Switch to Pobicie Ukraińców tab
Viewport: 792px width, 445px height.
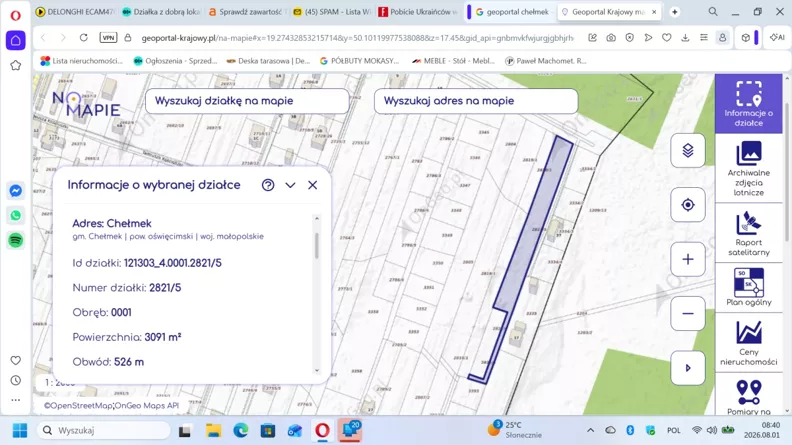click(419, 12)
